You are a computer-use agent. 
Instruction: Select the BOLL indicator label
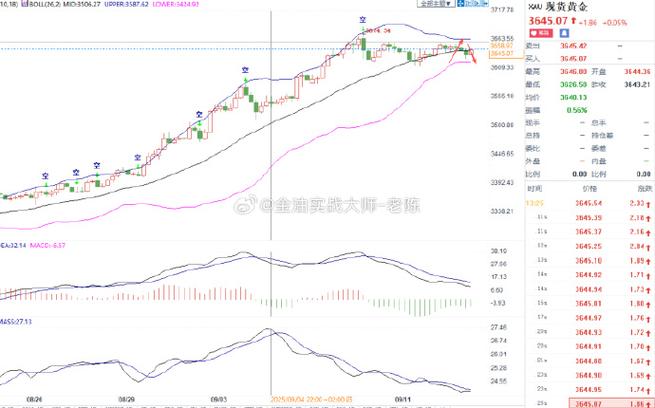(28, 5)
